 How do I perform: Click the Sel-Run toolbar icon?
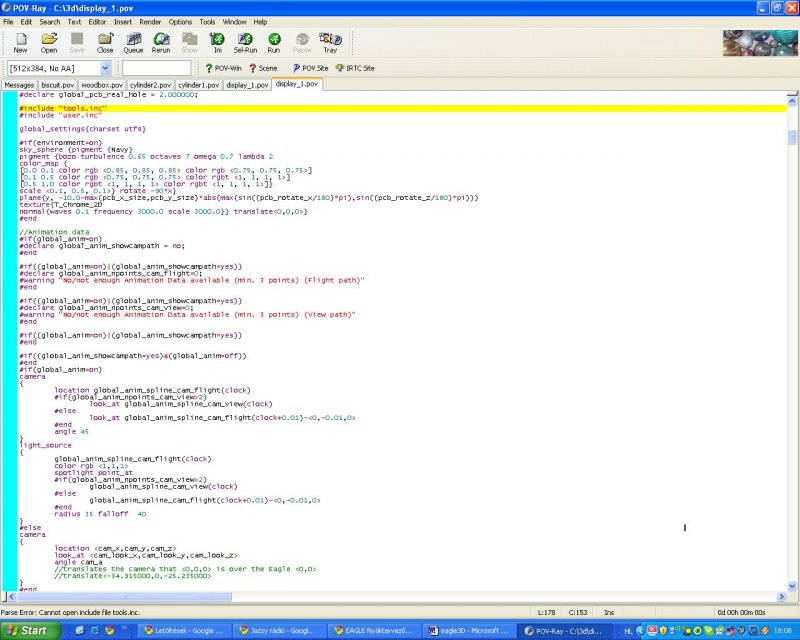point(245,43)
